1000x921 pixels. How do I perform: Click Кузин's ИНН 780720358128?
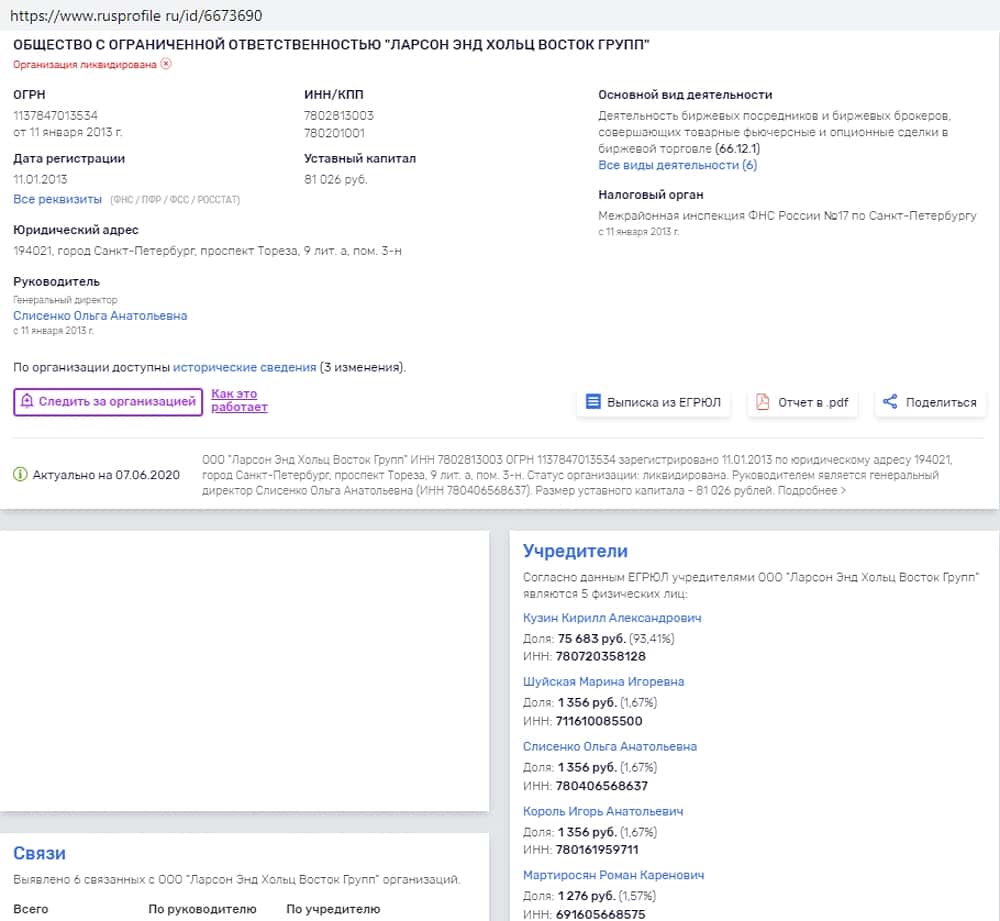point(601,656)
